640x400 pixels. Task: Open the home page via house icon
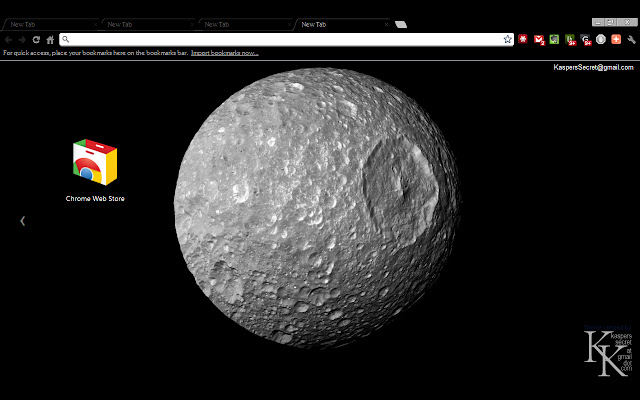(50, 40)
